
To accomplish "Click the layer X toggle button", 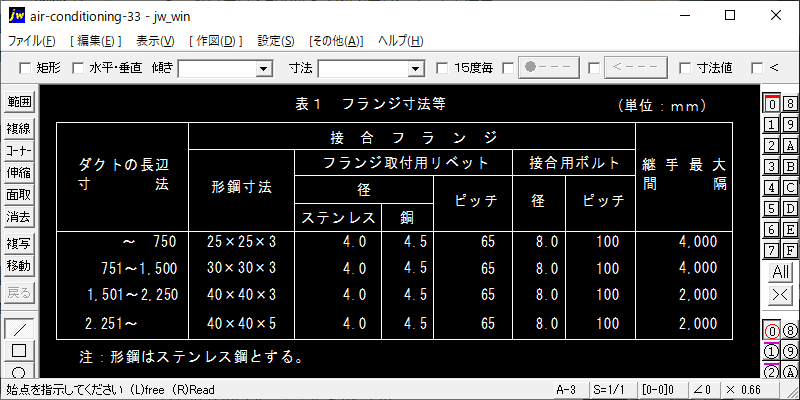I will tap(781, 294).
